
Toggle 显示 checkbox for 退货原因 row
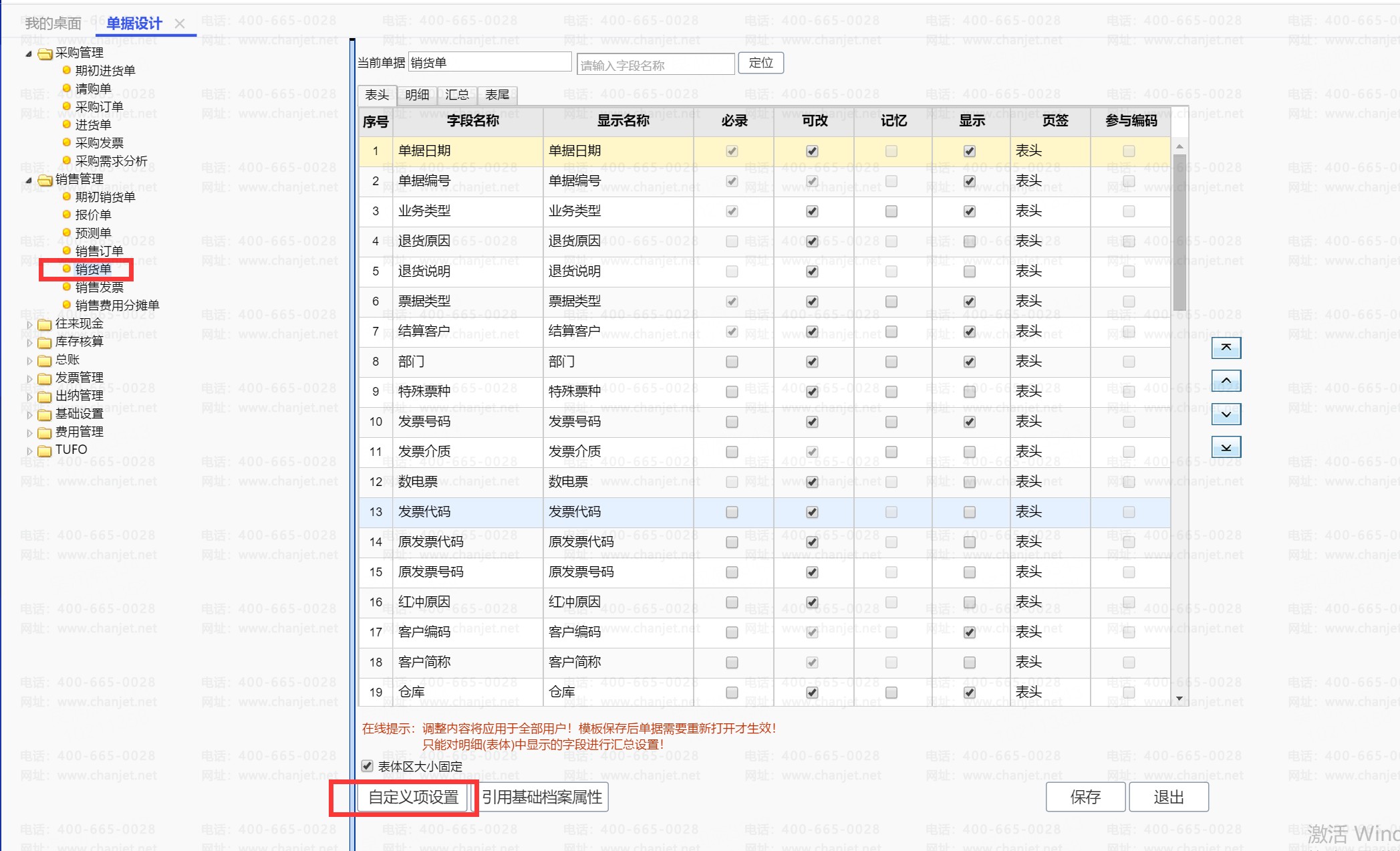pyautogui.click(x=970, y=241)
